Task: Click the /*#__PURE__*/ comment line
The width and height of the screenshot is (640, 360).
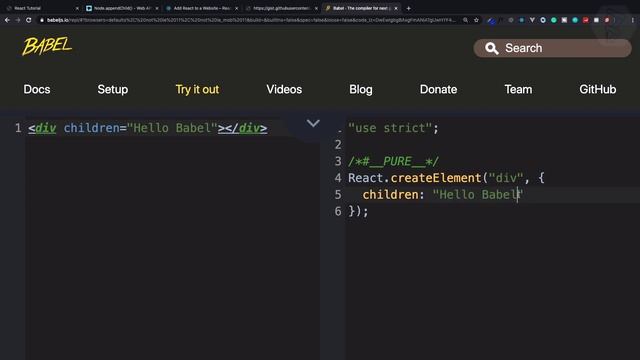Action: click(x=393, y=161)
